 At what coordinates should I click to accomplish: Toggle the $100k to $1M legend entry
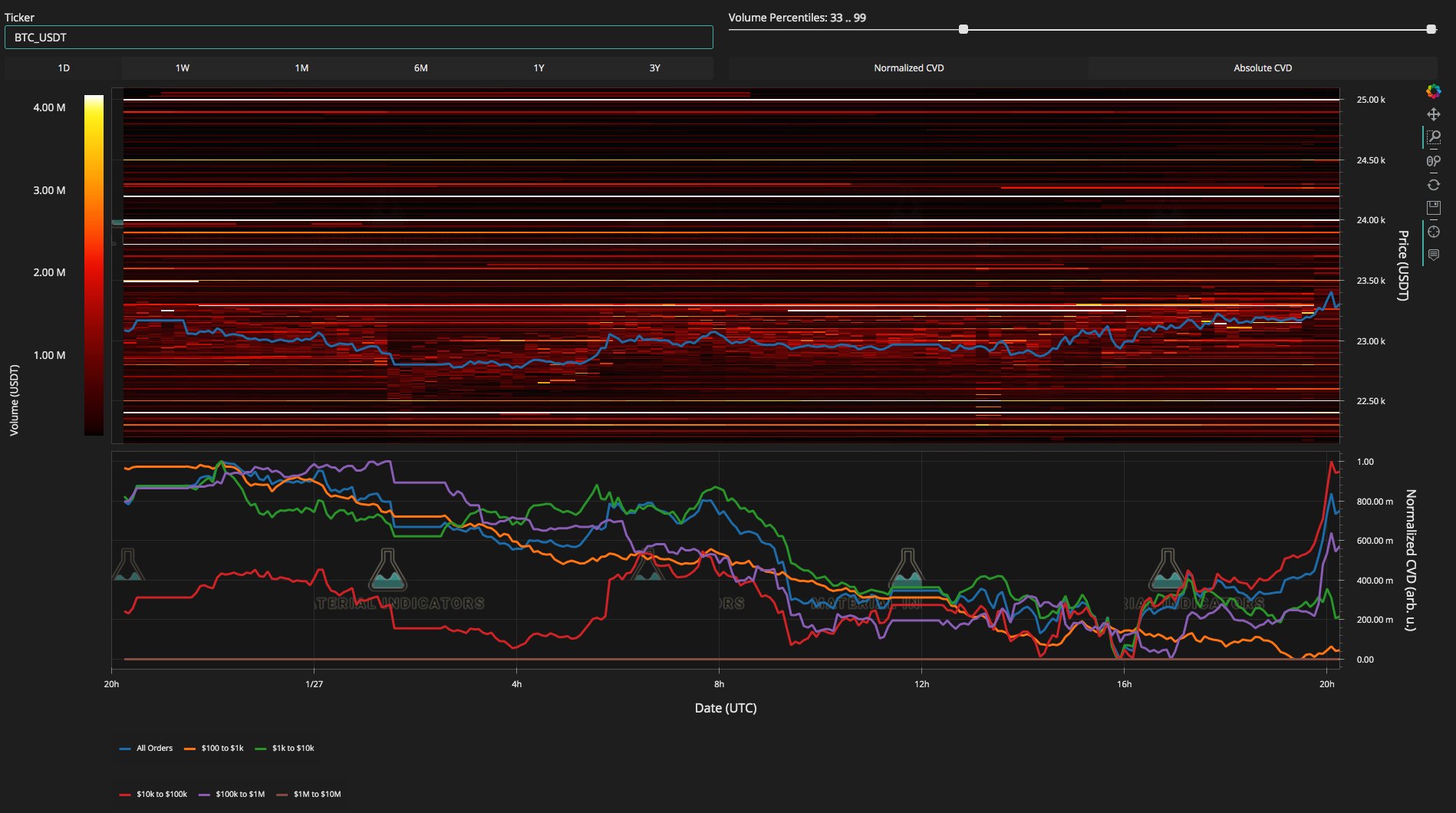[x=232, y=794]
